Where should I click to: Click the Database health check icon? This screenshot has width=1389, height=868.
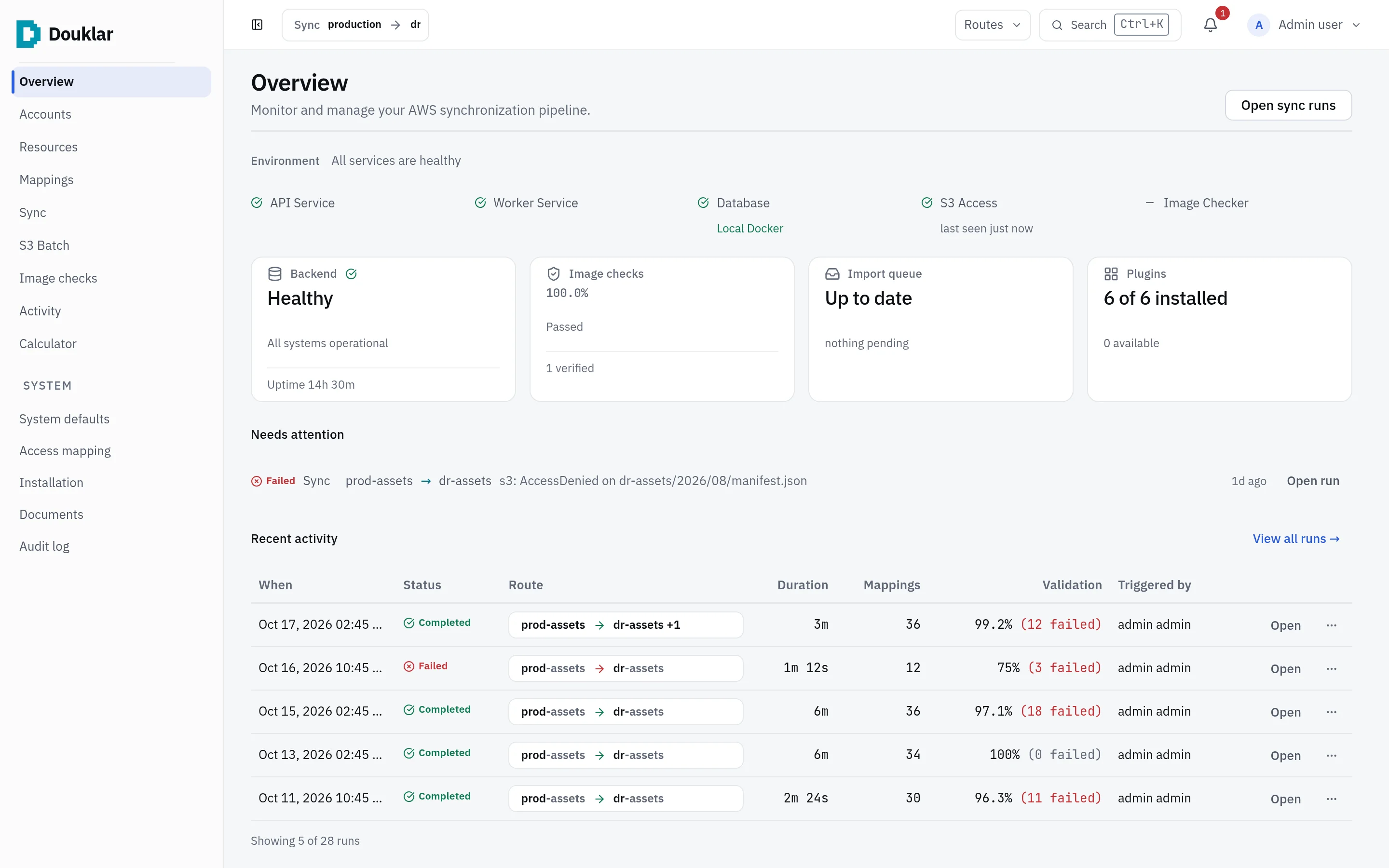pyautogui.click(x=703, y=203)
